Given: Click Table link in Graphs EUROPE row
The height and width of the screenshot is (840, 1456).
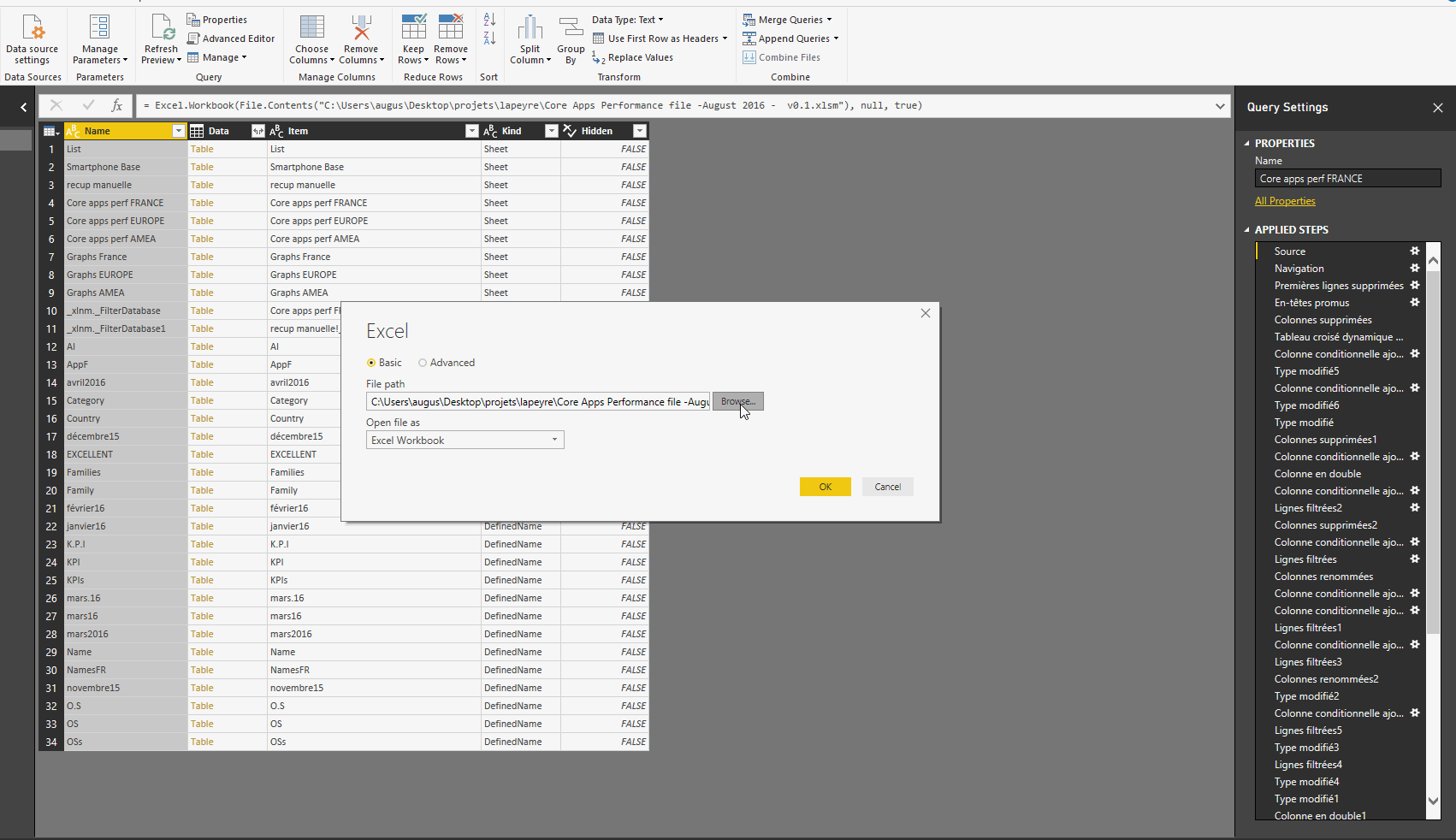Looking at the screenshot, I should pyautogui.click(x=202, y=275).
